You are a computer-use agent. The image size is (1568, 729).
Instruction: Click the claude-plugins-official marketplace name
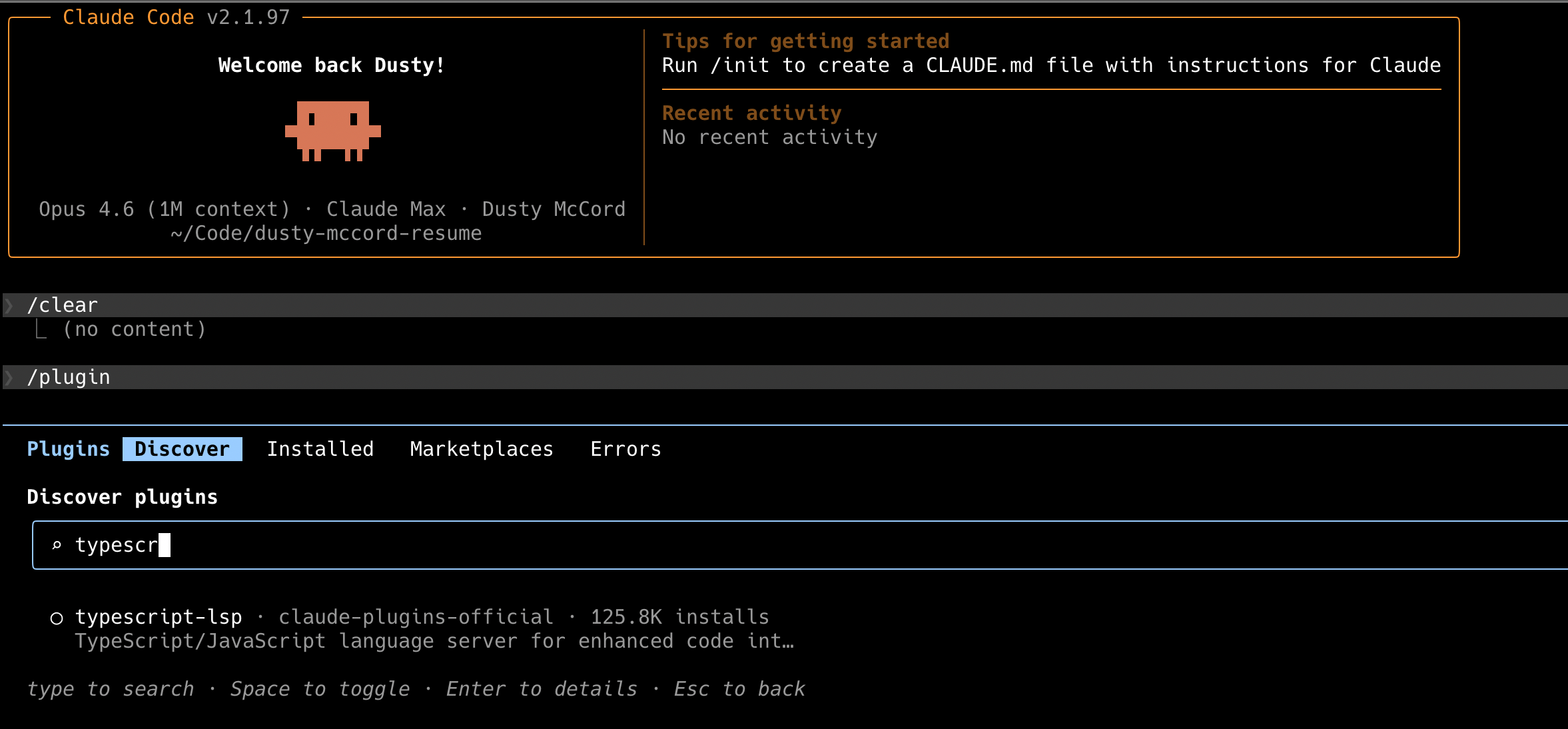coord(414,616)
